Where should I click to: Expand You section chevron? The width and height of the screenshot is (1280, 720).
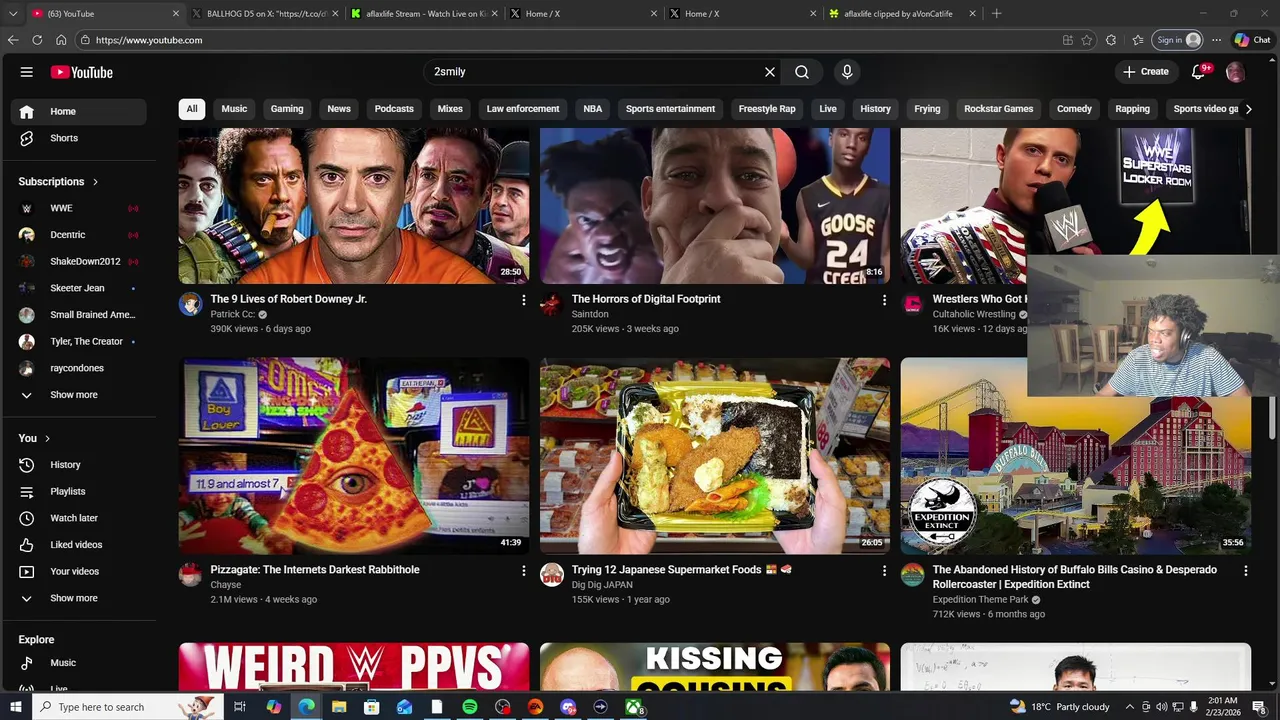(x=47, y=439)
